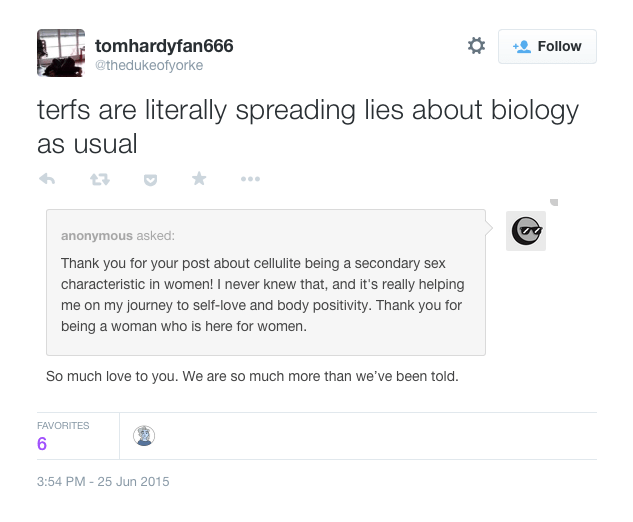Open the favoriting user's small avatar
The image size is (633, 522).
coord(144,436)
